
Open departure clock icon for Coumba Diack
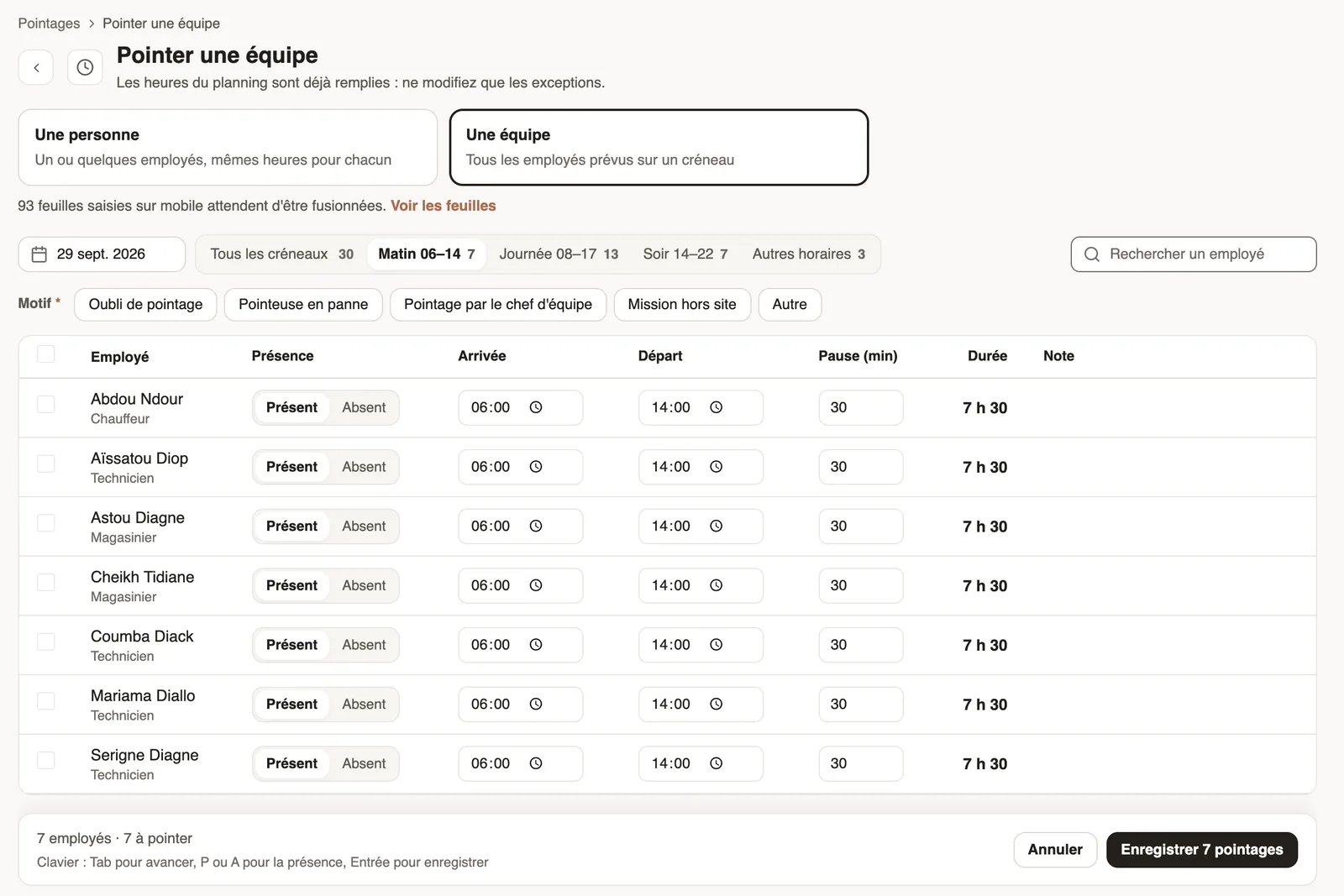coord(717,645)
